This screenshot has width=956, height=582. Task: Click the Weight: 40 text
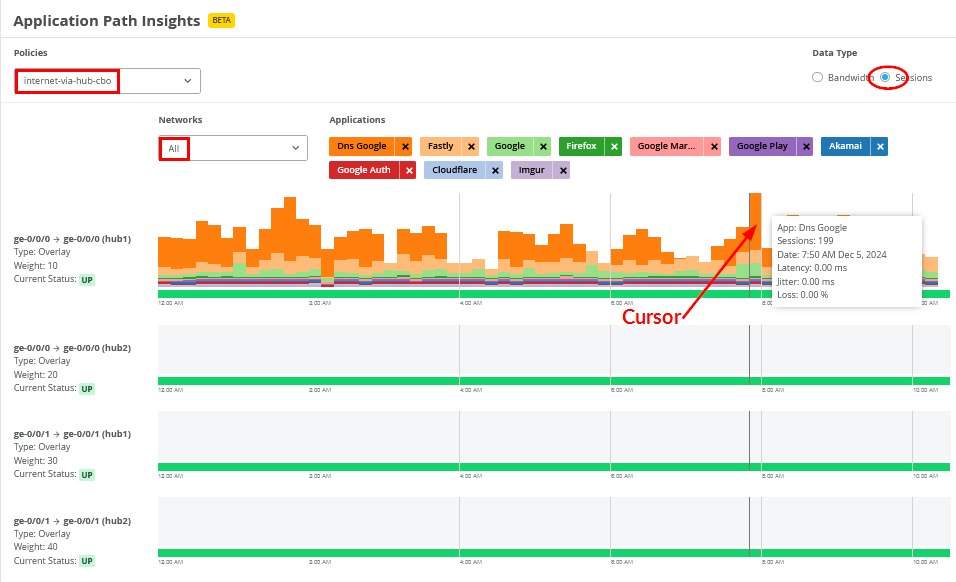pos(35,547)
